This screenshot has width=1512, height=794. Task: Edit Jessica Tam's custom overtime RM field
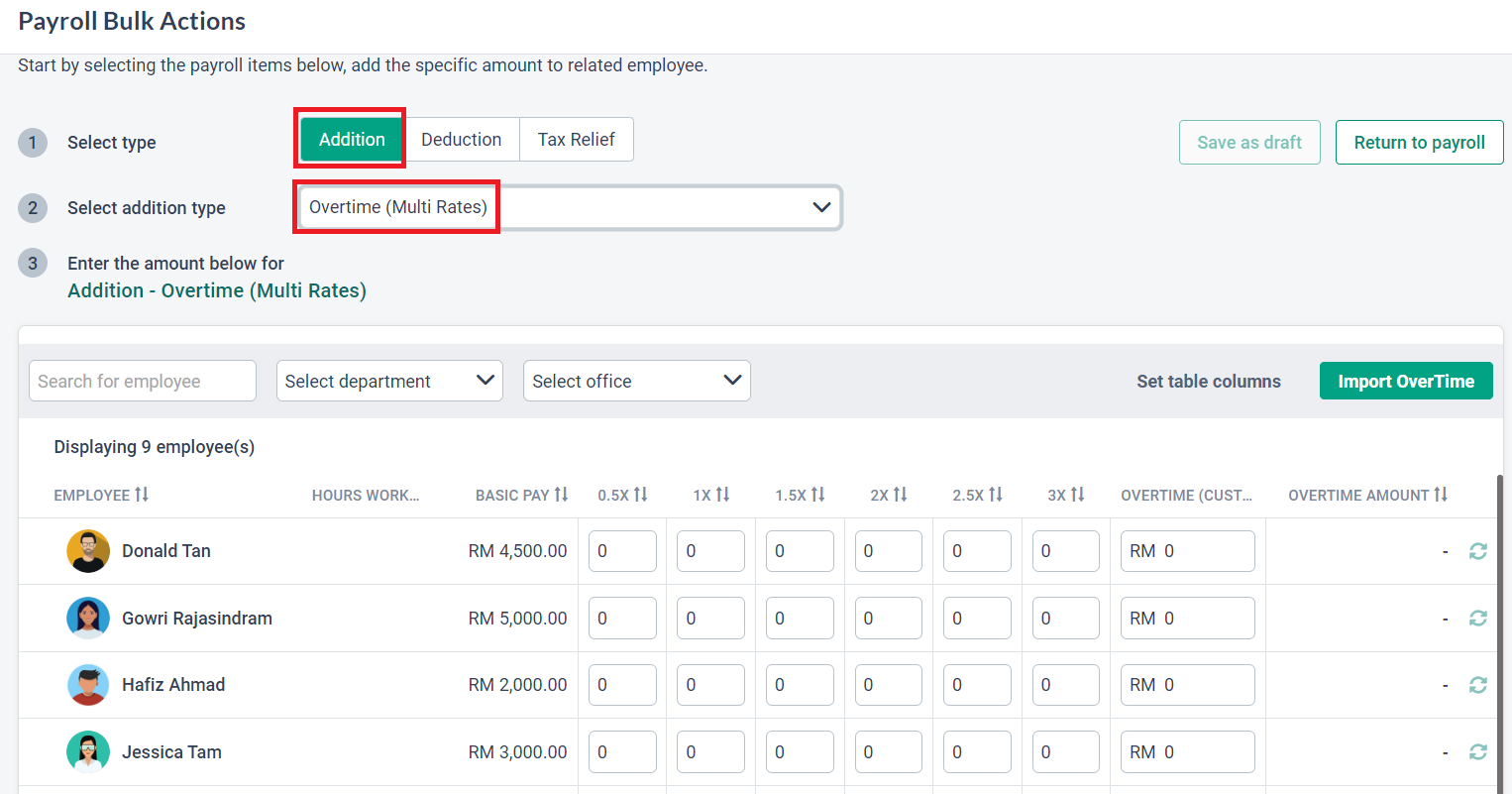tap(1188, 752)
